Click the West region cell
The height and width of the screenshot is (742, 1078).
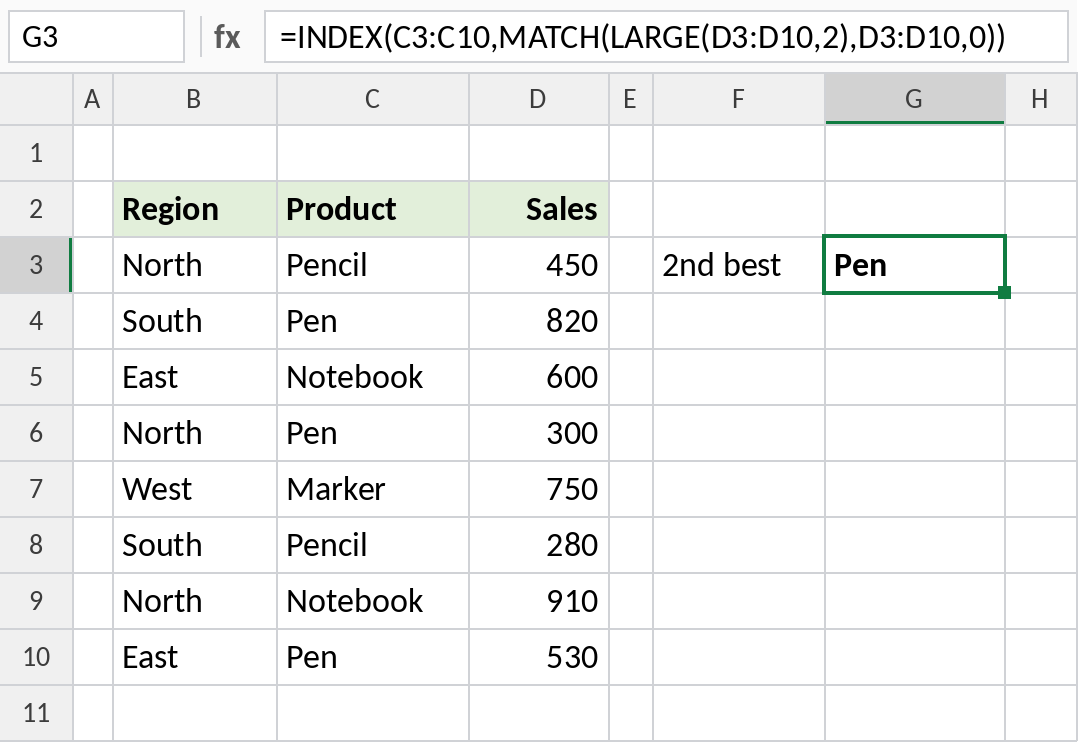(195, 489)
